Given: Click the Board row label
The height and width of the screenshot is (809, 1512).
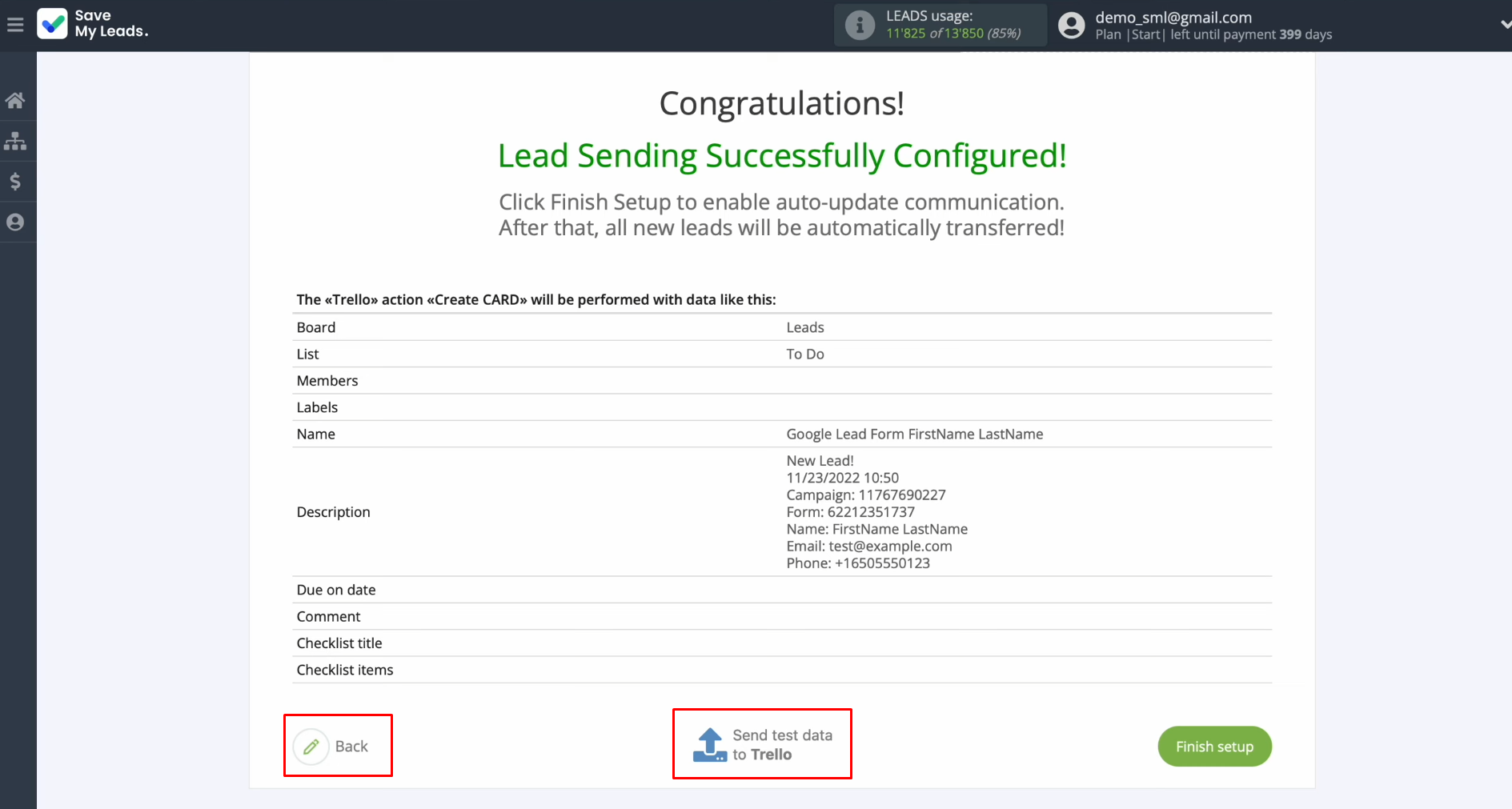Looking at the screenshot, I should 316,327.
